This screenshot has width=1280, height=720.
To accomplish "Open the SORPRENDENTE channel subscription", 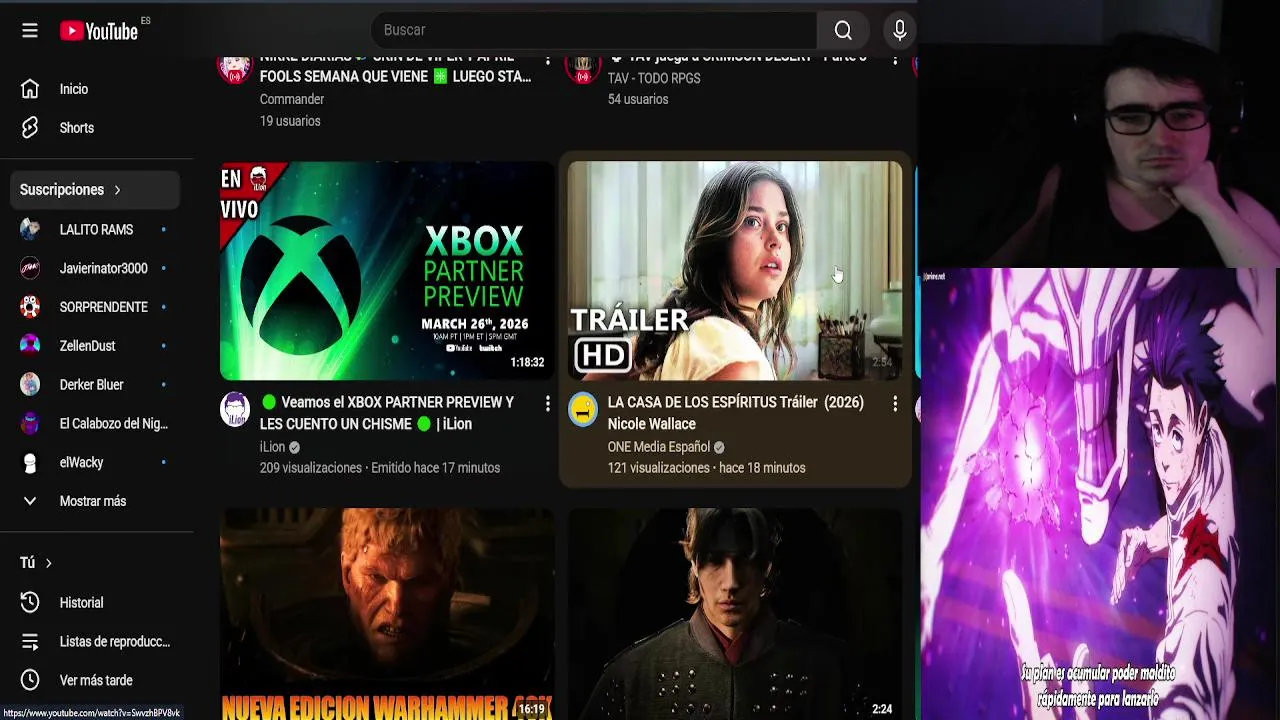I will click(95, 307).
